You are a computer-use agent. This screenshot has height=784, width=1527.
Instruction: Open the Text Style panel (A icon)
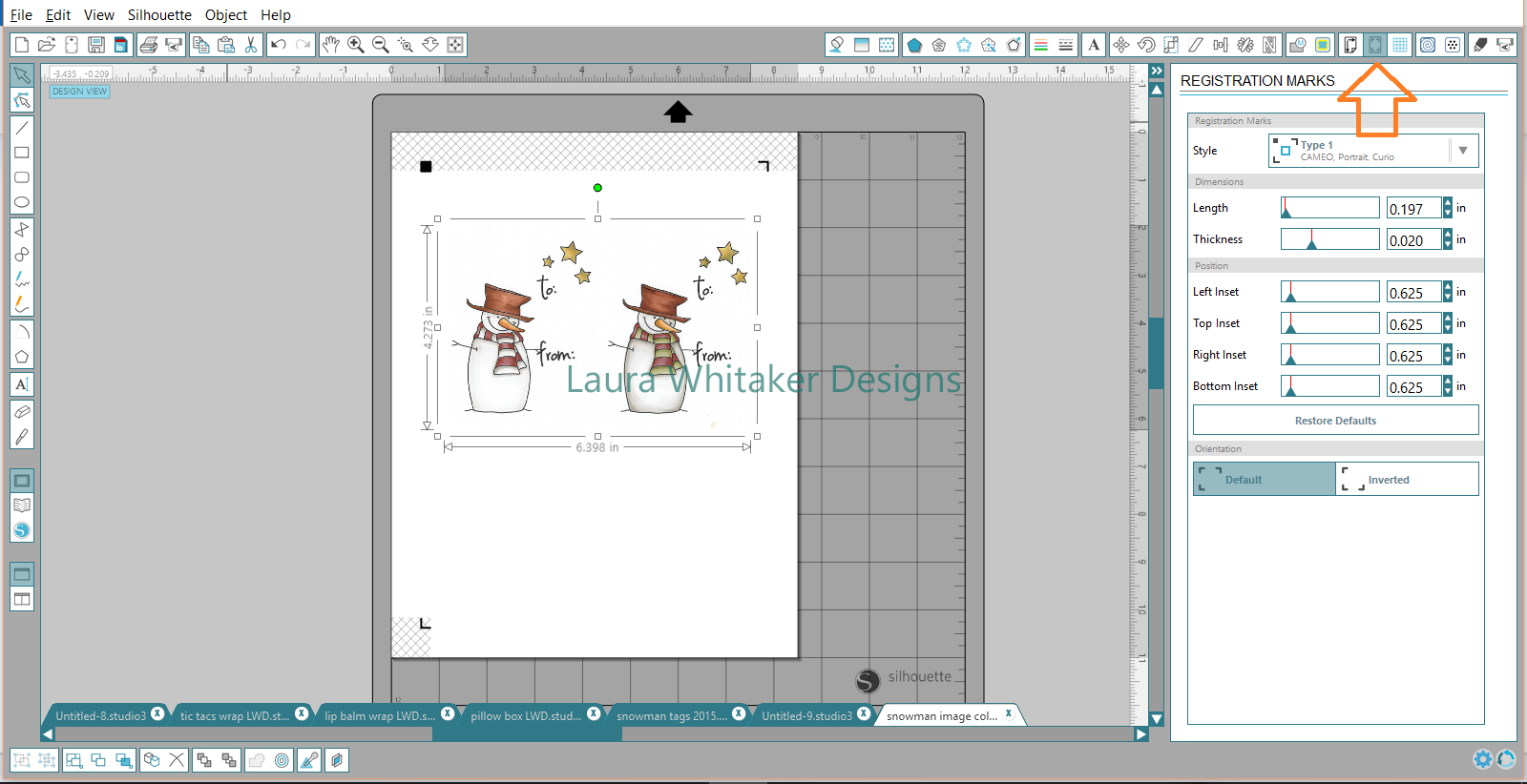(x=1094, y=45)
